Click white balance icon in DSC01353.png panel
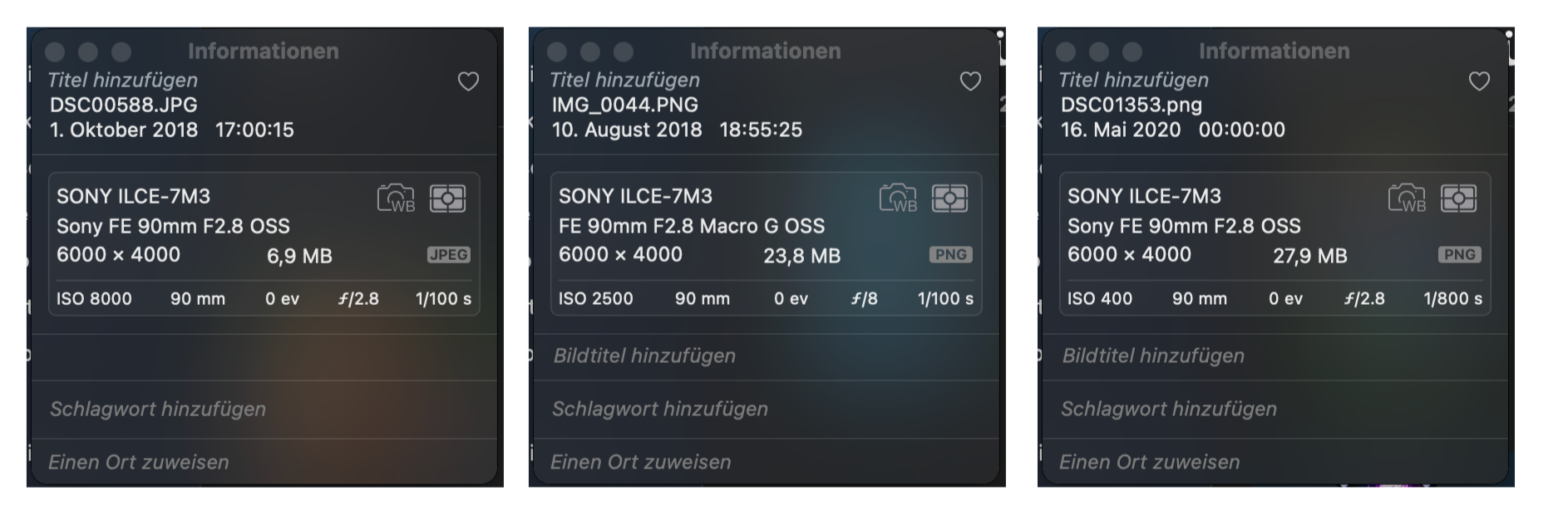The image size is (1568, 515). 1407,199
